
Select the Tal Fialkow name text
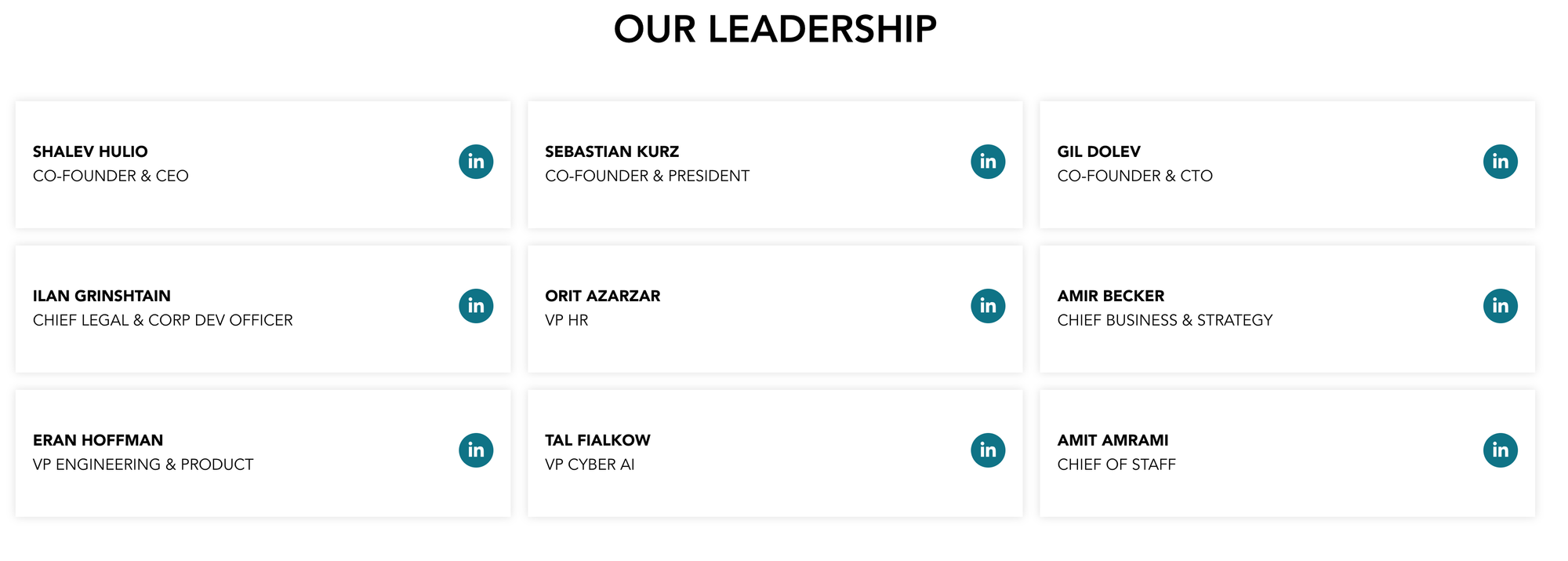point(597,440)
